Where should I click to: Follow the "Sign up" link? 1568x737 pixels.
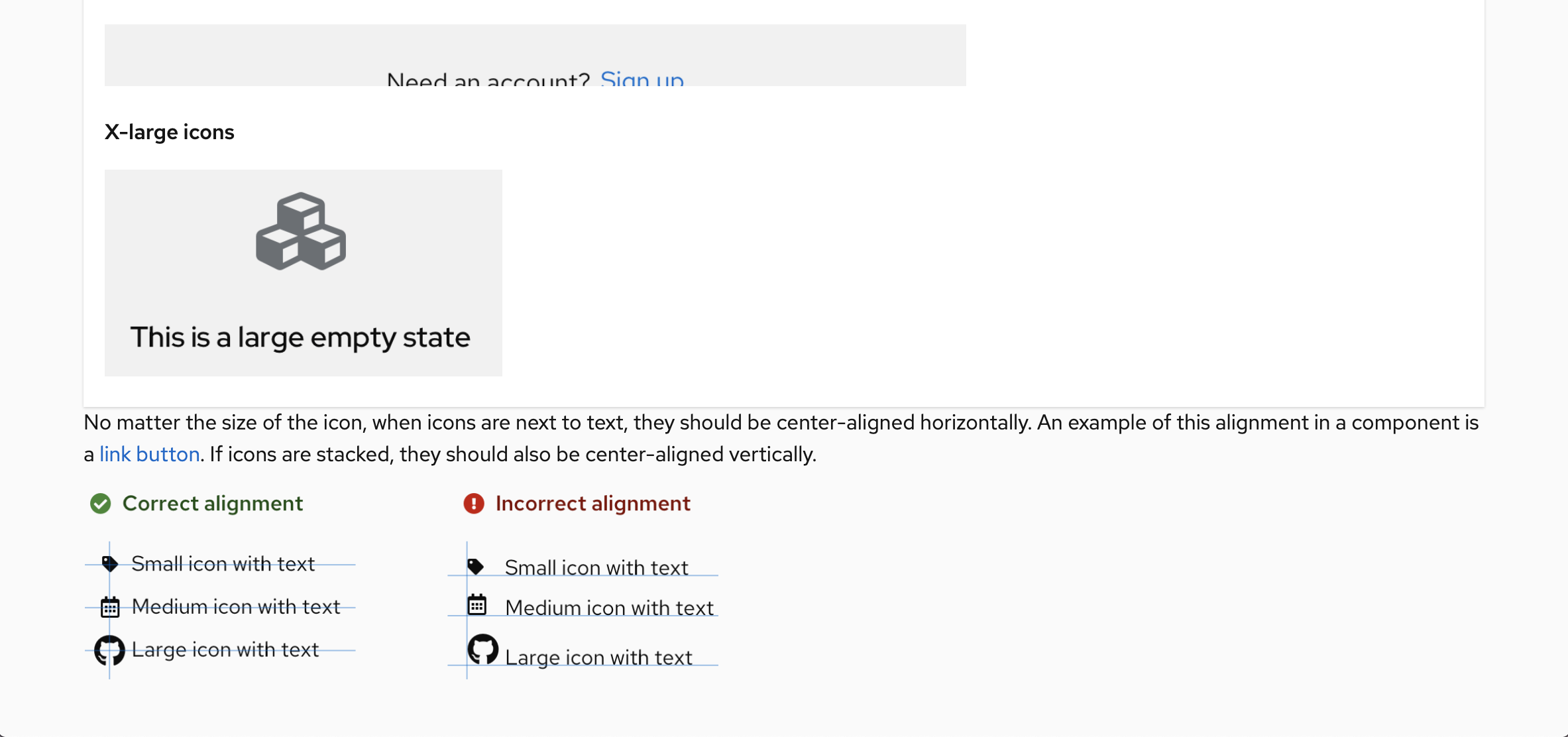(642, 80)
